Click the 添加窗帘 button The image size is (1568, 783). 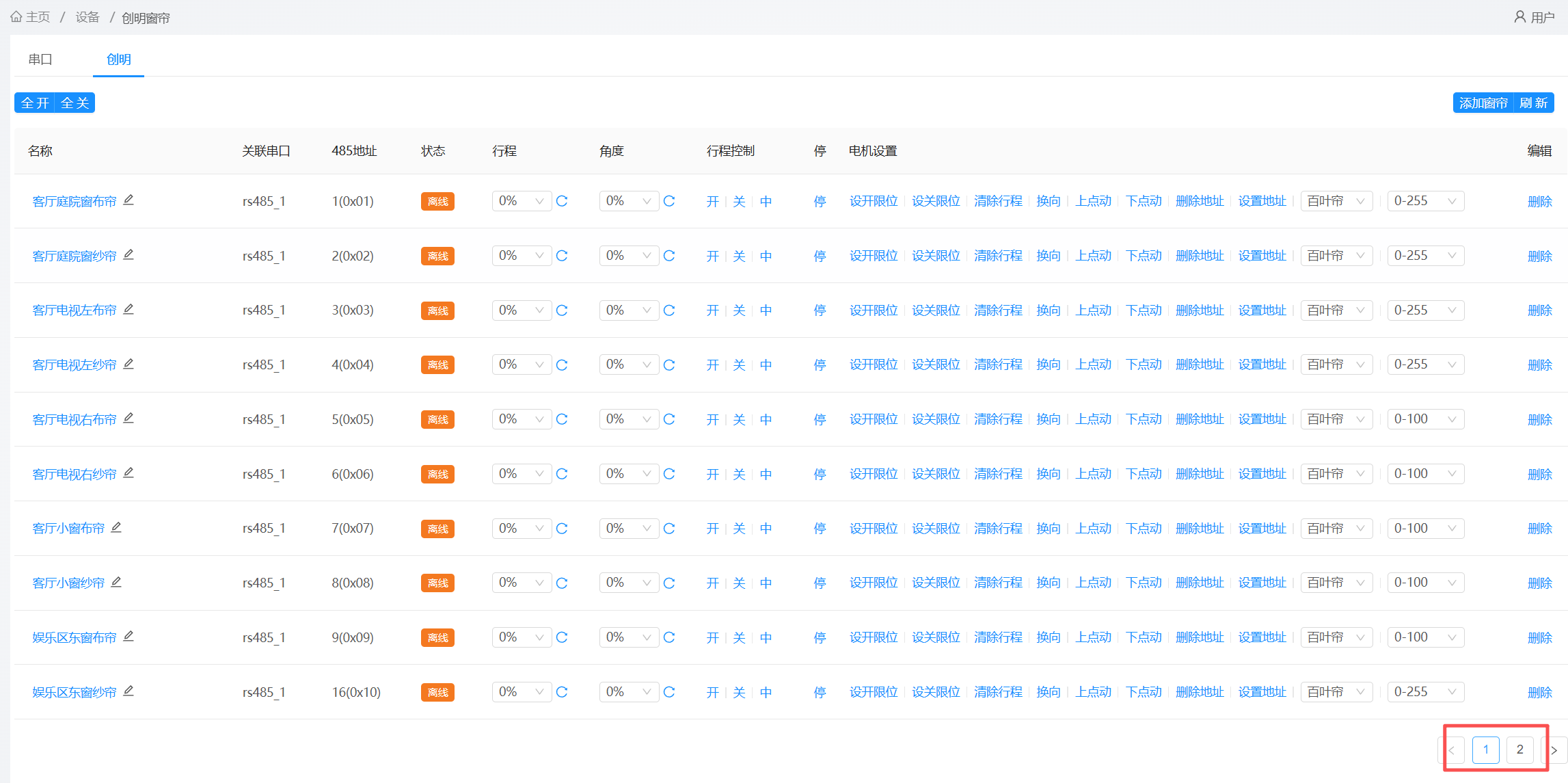pyautogui.click(x=1483, y=103)
